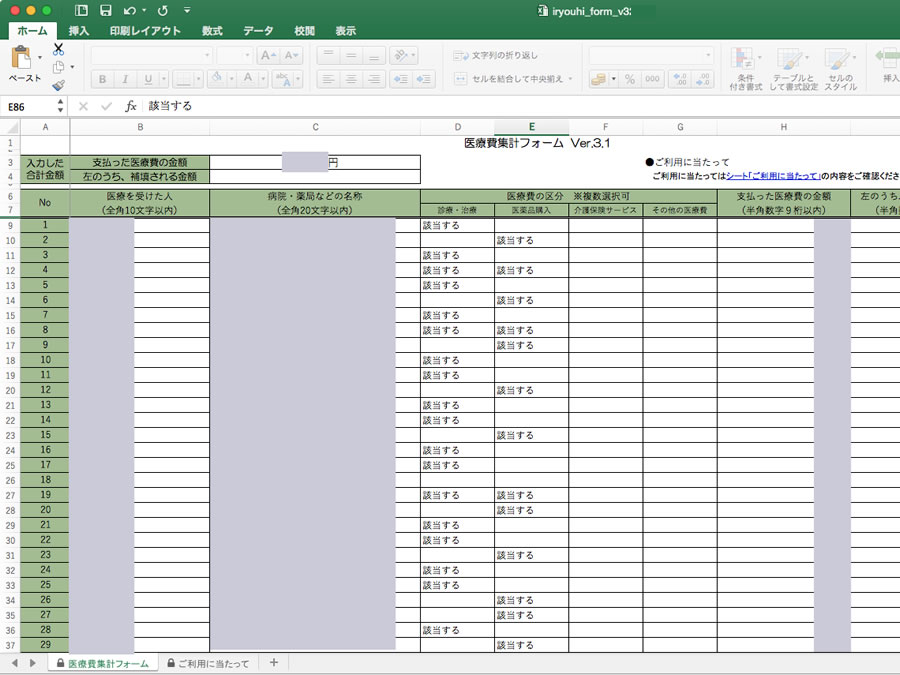900x675 pixels.
Task: Select the Format Painter brush icon
Action: 58,86
